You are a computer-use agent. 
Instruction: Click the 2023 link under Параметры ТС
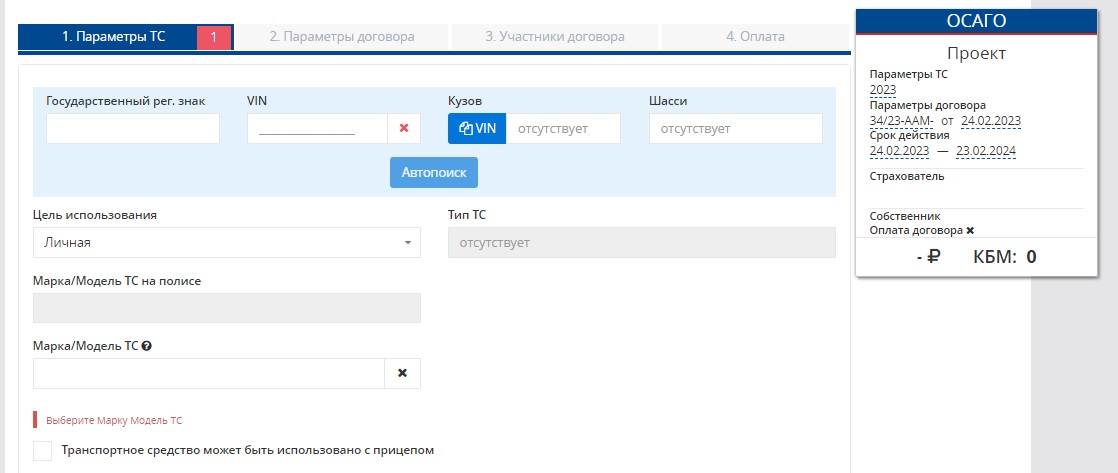[x=883, y=89]
